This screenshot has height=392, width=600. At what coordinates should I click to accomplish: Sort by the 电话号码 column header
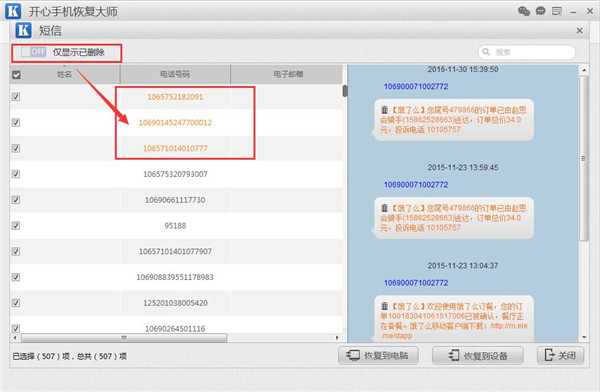click(x=175, y=74)
